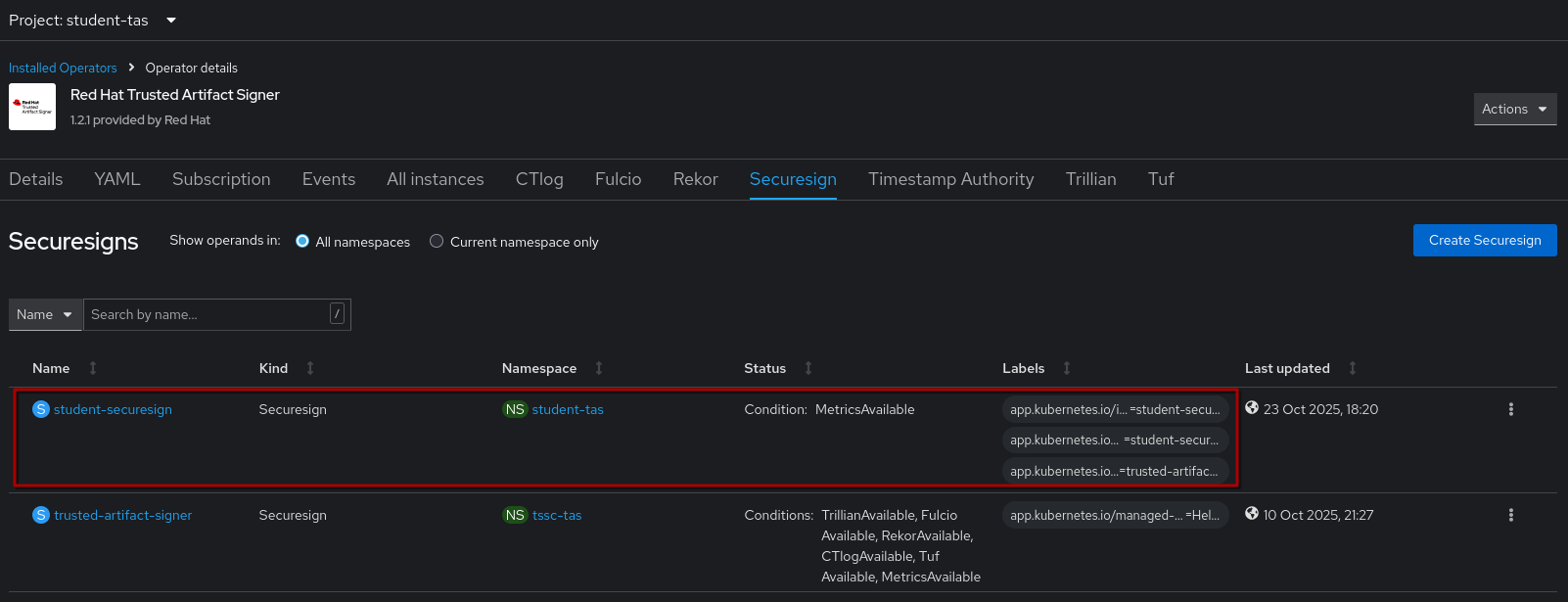The height and width of the screenshot is (602, 1568).
Task: Sort table by Kind column icon
Action: coord(310,368)
